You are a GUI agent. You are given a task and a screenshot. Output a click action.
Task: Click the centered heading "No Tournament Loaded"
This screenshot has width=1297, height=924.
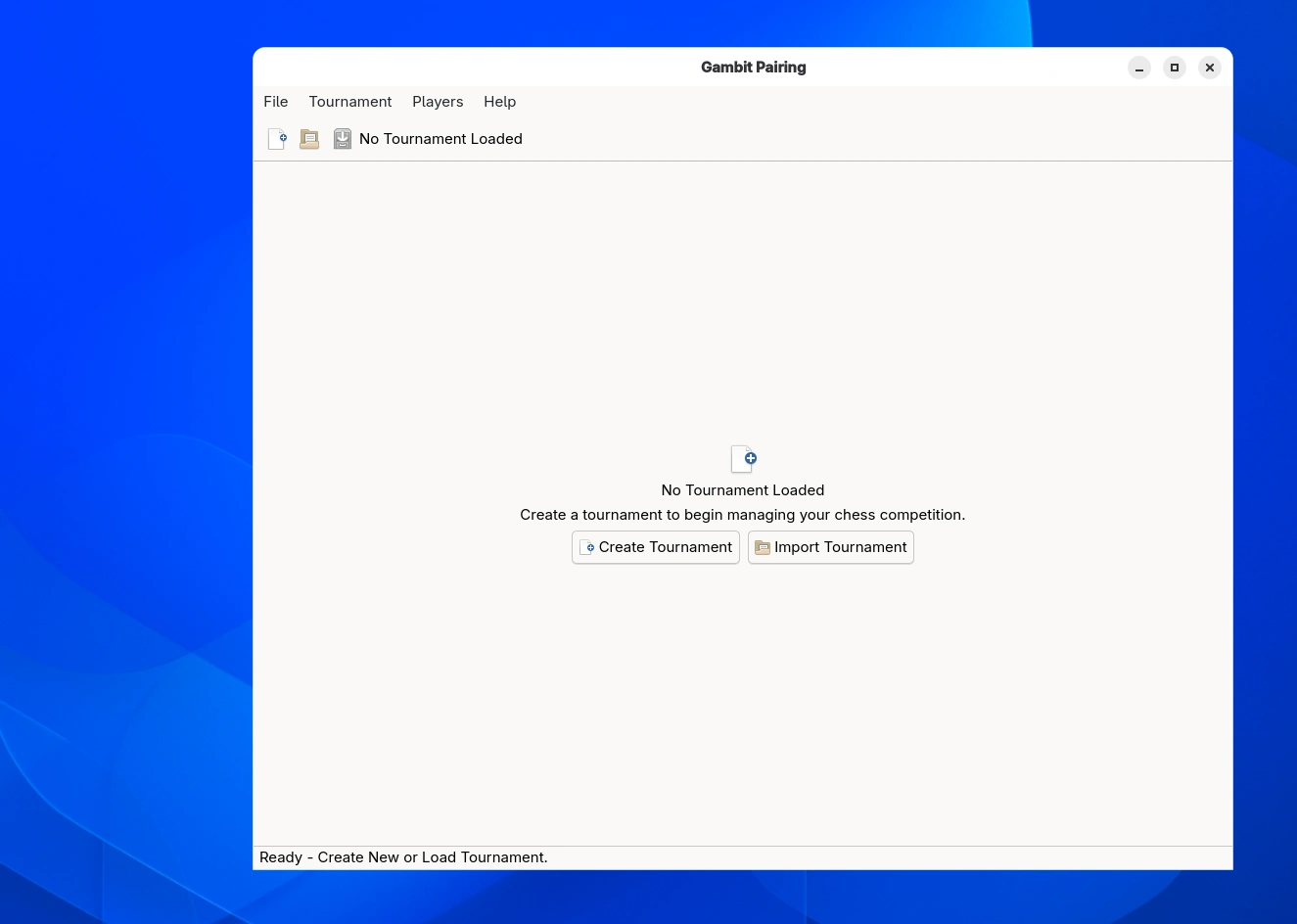[x=743, y=490]
